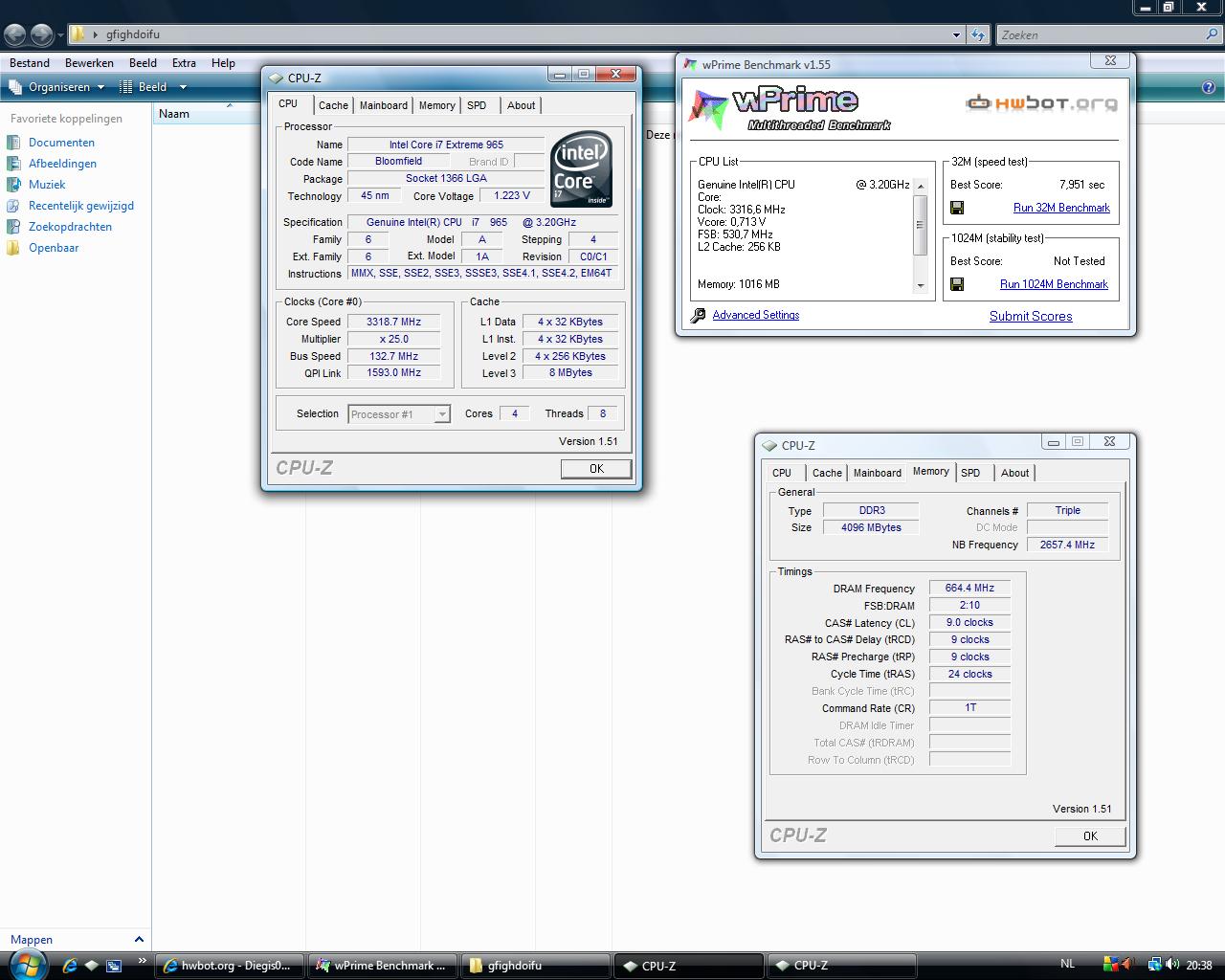
Task: Open Explorer help via the question mark icon
Action: coord(1208,87)
